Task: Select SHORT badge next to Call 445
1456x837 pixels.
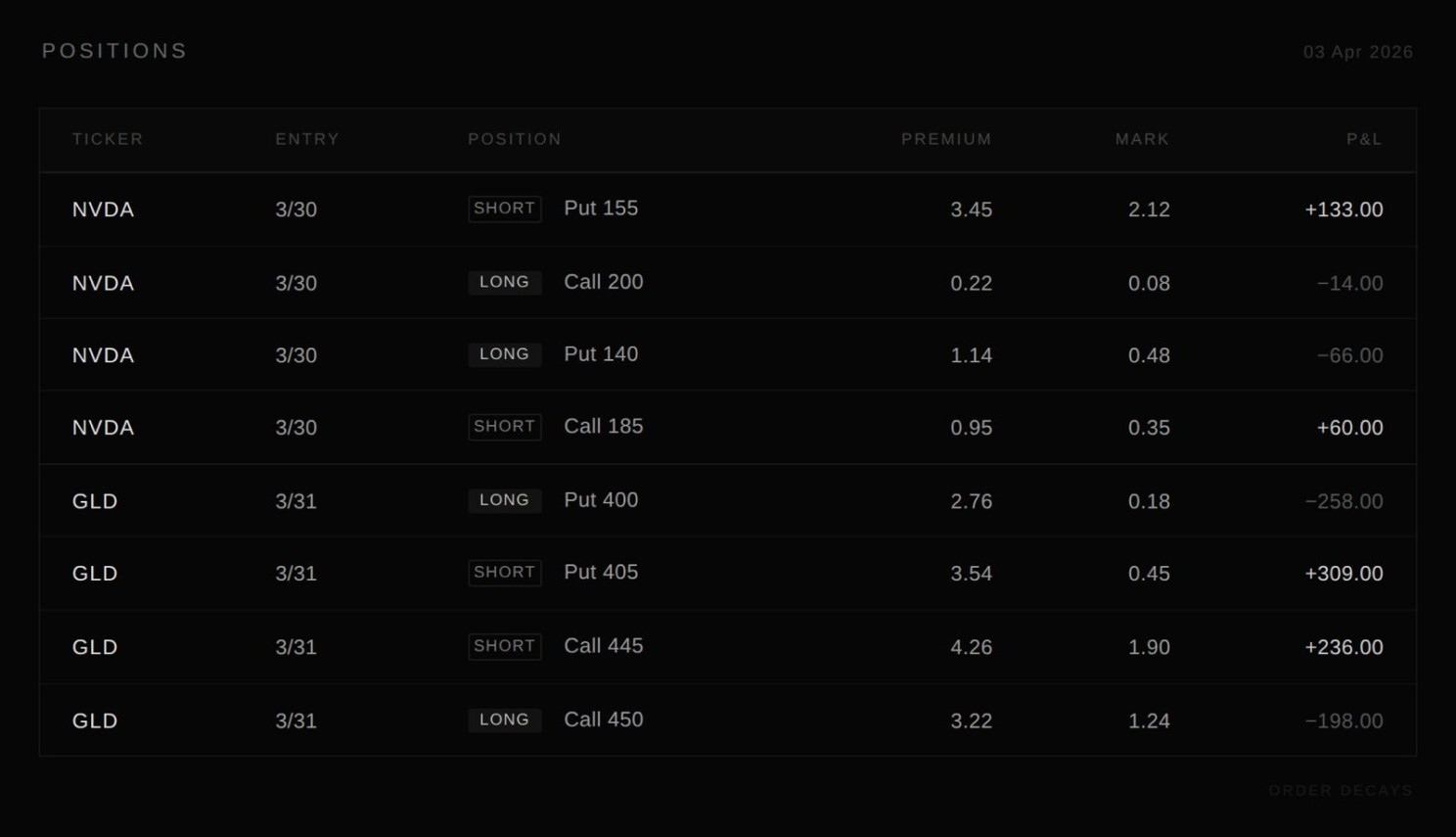Action: pos(505,646)
